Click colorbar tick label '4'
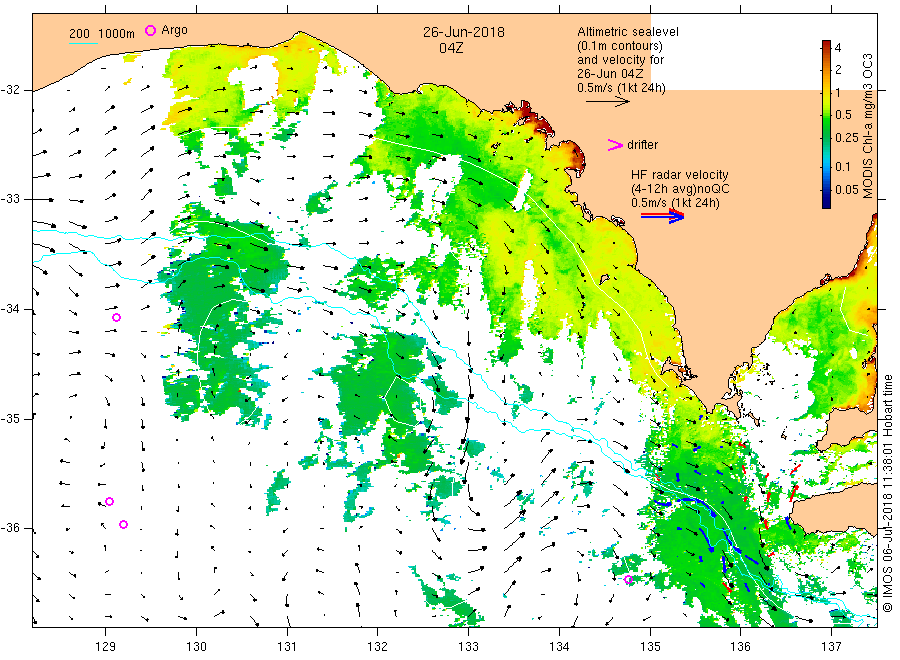Screen dimensions: 900x660 pyautogui.click(x=838, y=48)
